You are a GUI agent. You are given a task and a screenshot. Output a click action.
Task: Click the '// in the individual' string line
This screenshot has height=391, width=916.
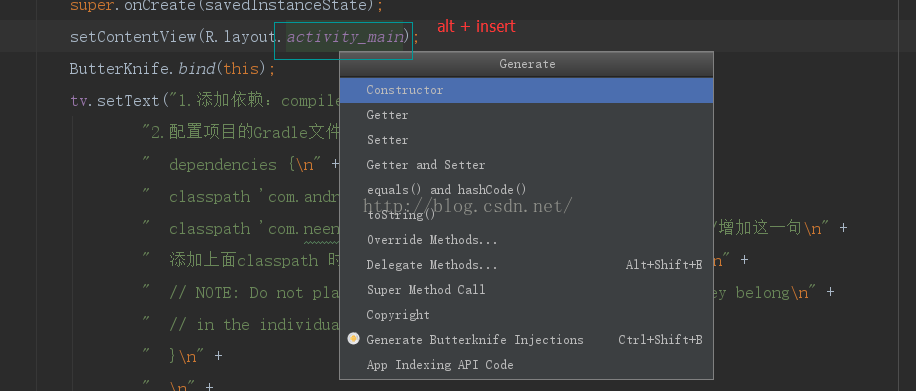[x=241, y=325]
